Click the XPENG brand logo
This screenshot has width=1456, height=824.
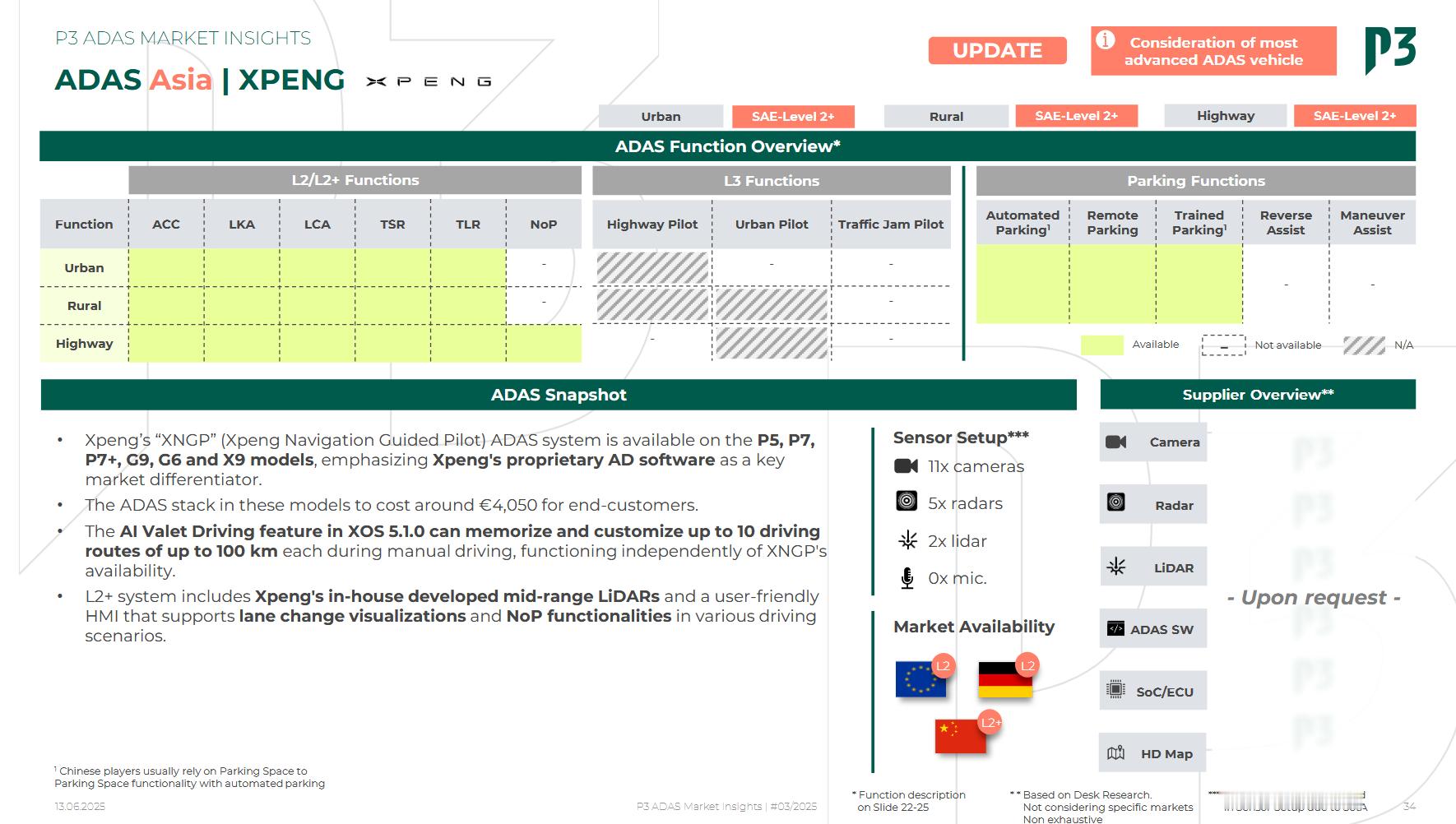pos(429,81)
